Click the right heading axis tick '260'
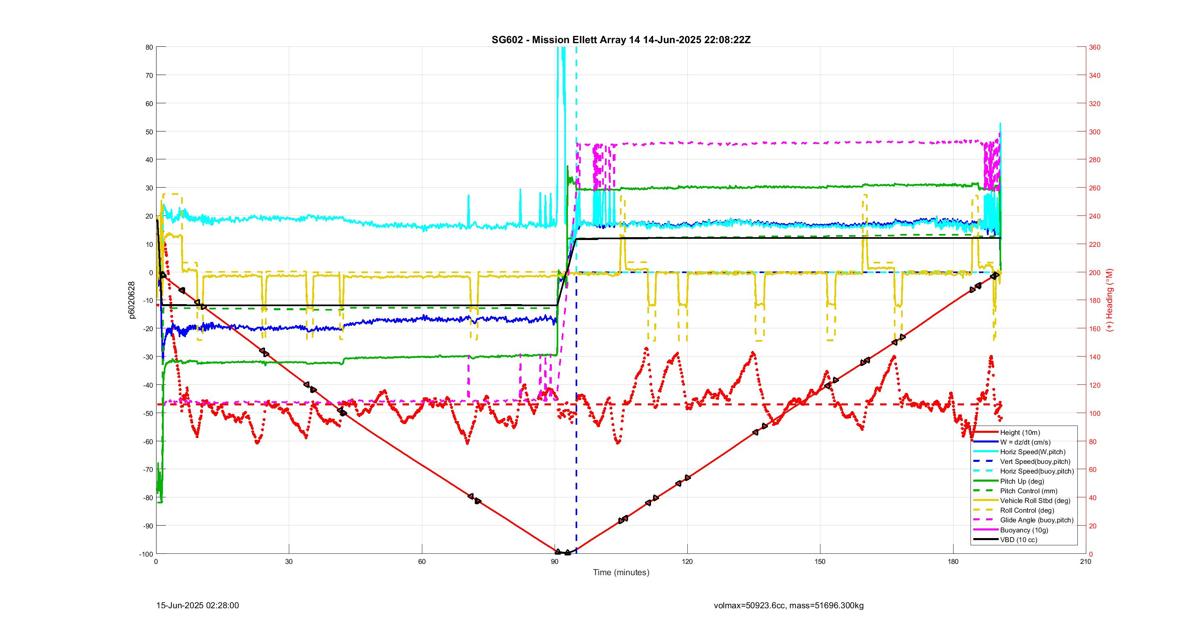The image size is (1200, 622). coord(1095,188)
